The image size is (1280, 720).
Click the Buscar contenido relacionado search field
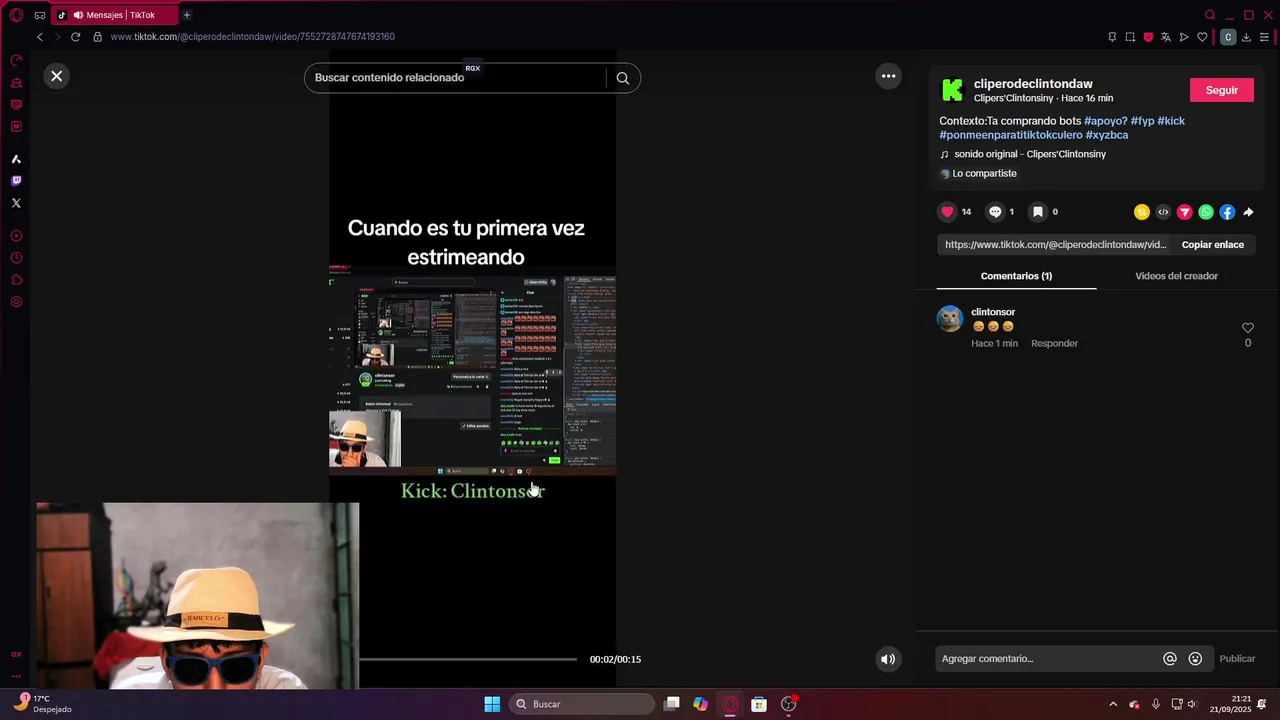click(x=455, y=78)
